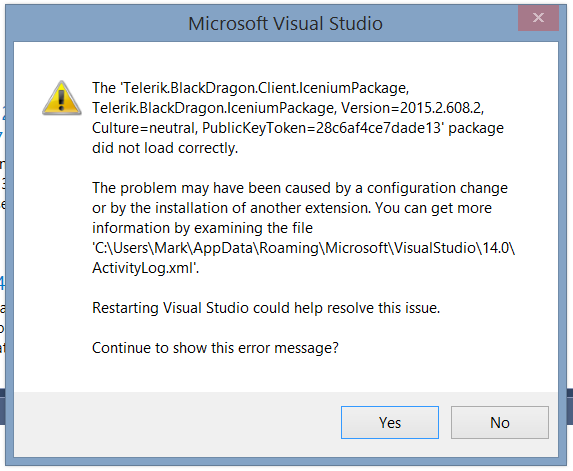Click the 'configuration change' sentence line
This screenshot has width=573, height=471.
coord(300,188)
